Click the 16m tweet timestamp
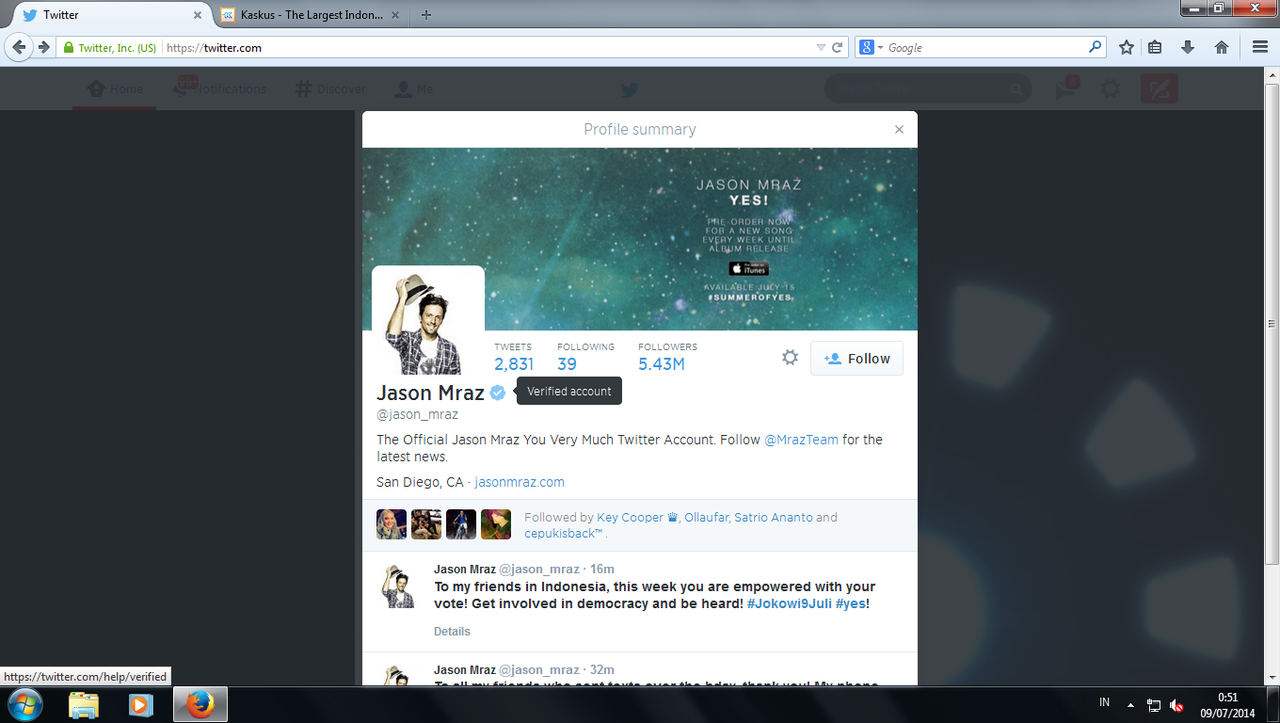The image size is (1280, 723). point(602,569)
